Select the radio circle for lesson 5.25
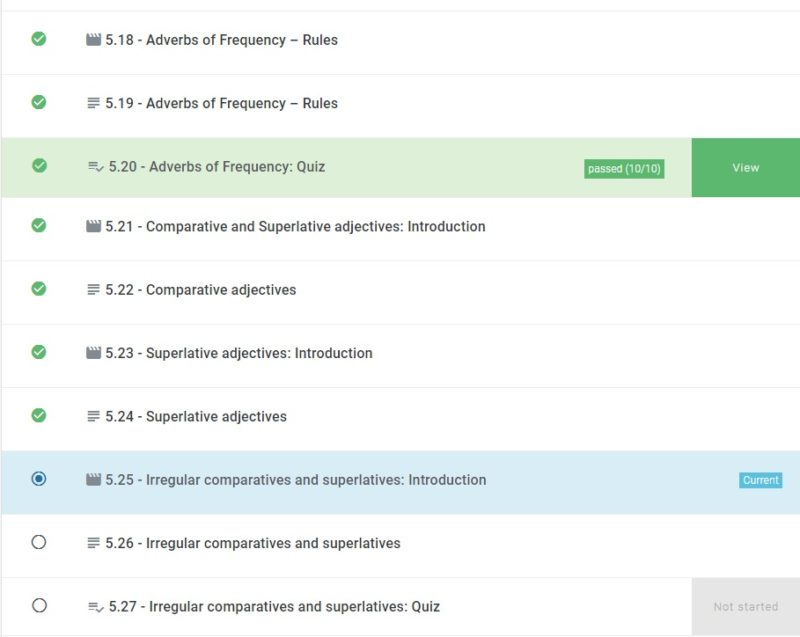Image resolution: width=800 pixels, height=637 pixels. (39, 479)
